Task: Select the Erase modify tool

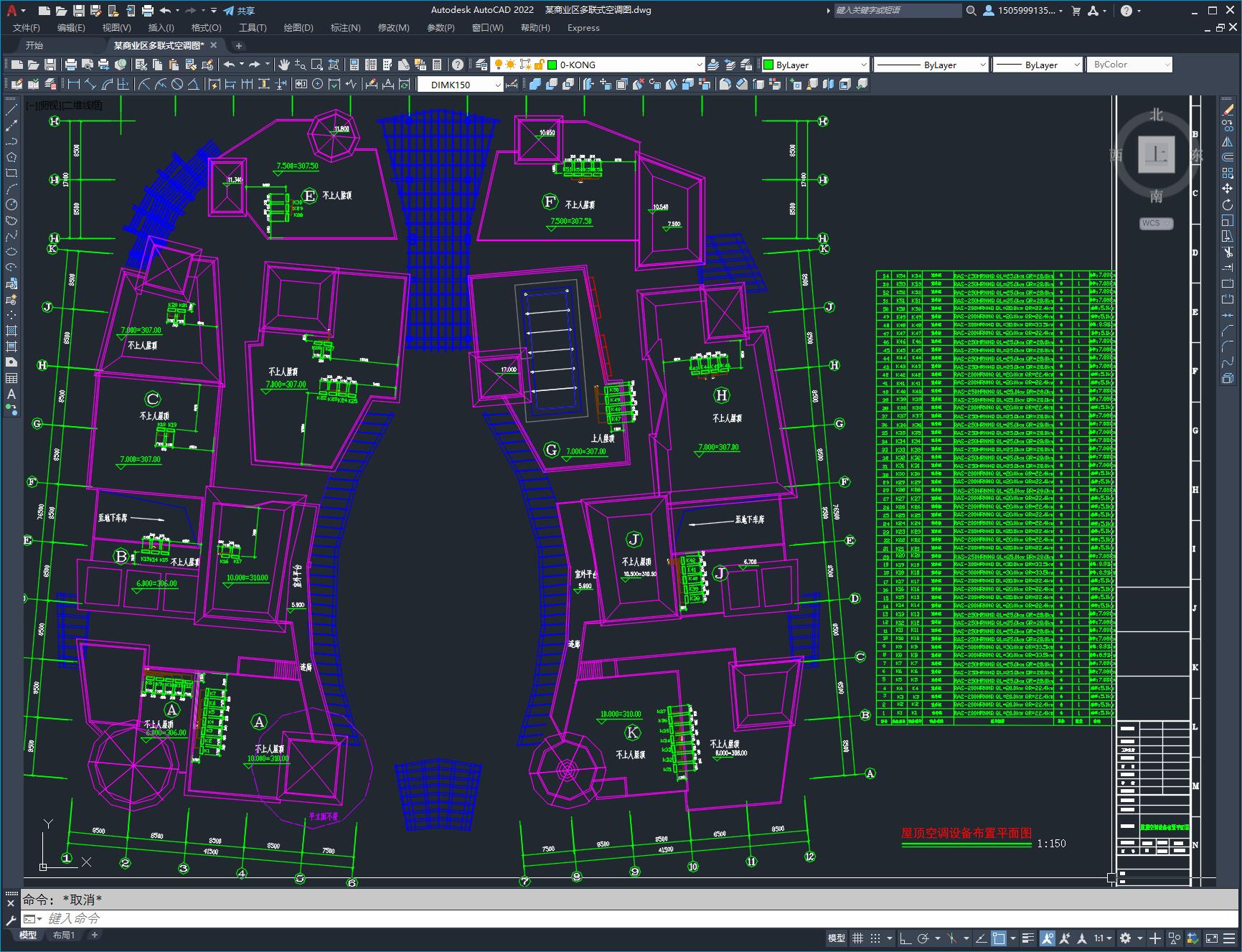Action: pos(1228,110)
